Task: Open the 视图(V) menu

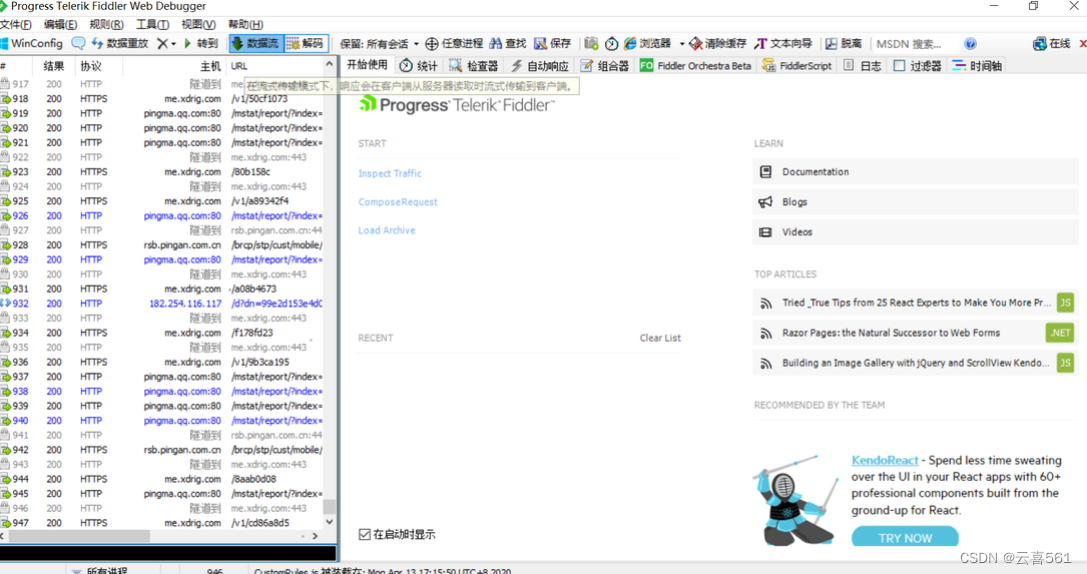Action: coord(198,24)
